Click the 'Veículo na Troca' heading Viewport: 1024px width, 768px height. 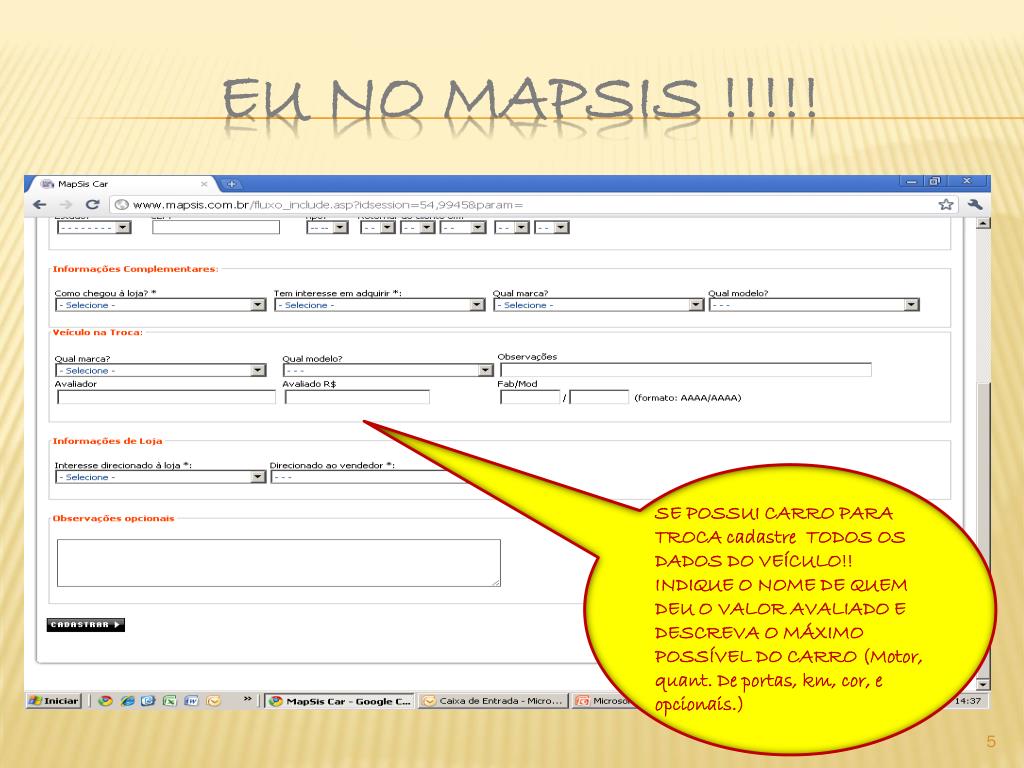97,332
